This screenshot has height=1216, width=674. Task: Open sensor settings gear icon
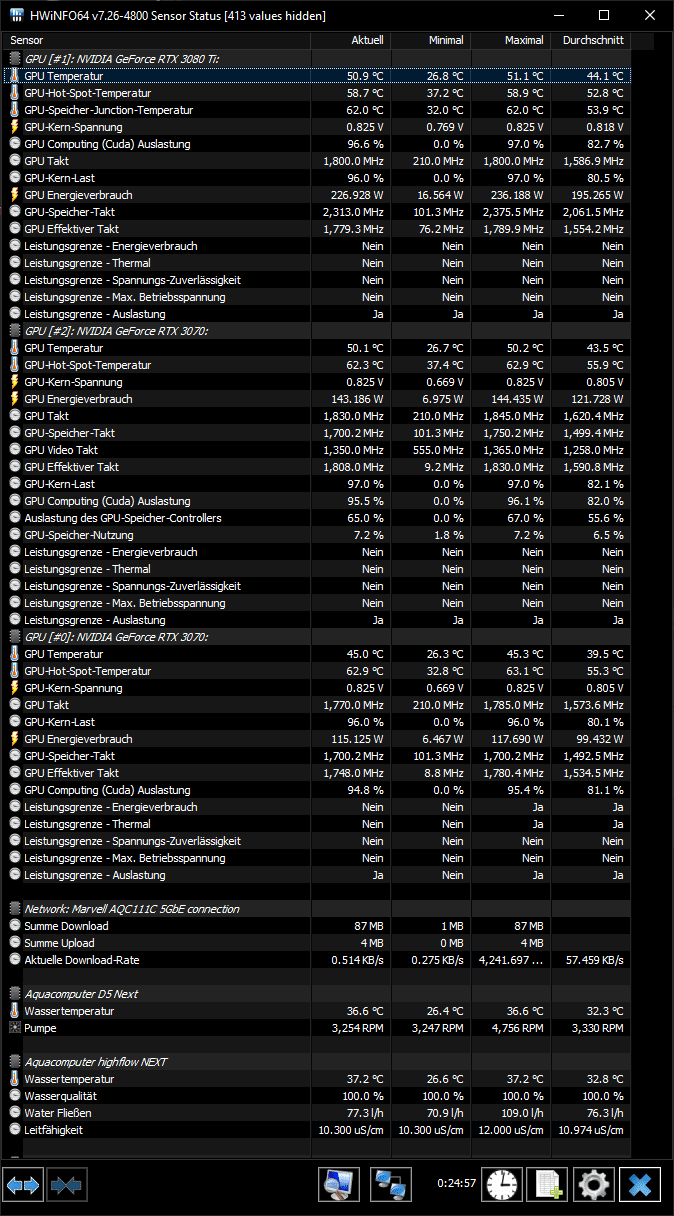(x=593, y=1185)
